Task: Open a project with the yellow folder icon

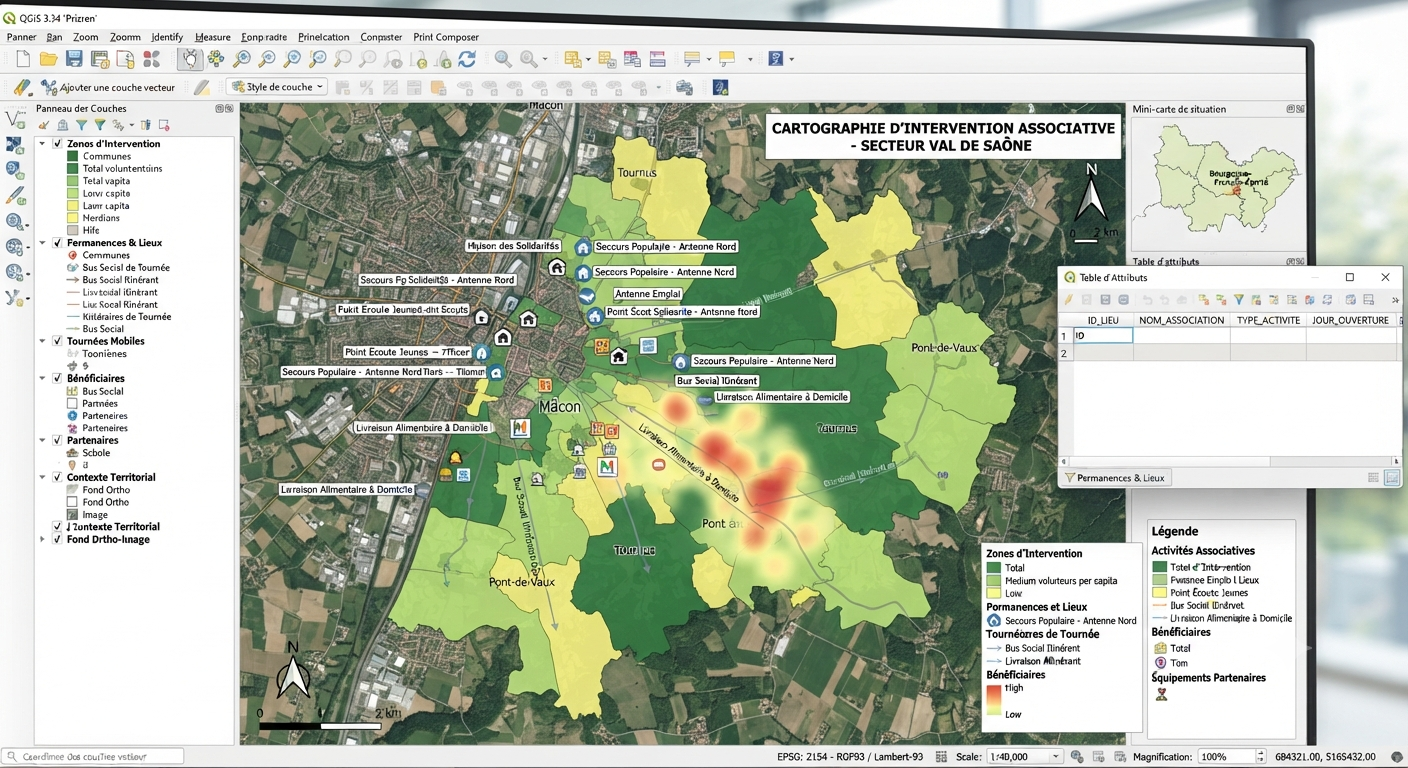Action: [48, 59]
